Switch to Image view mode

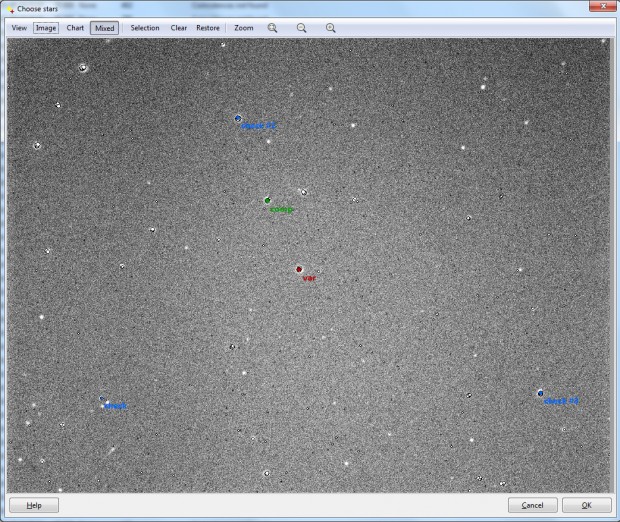[x=46, y=28]
